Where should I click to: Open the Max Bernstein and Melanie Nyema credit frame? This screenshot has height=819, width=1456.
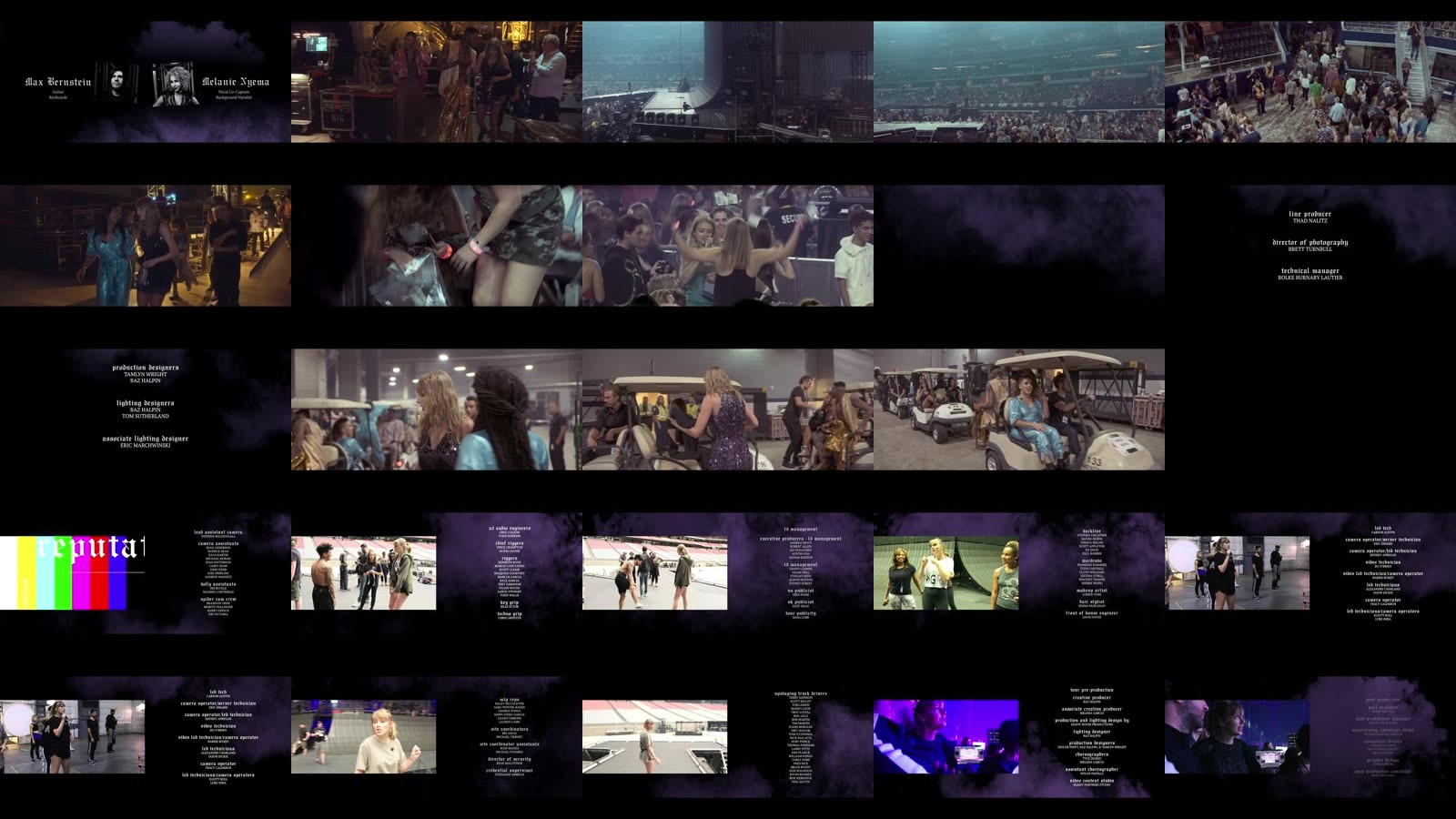click(x=146, y=82)
